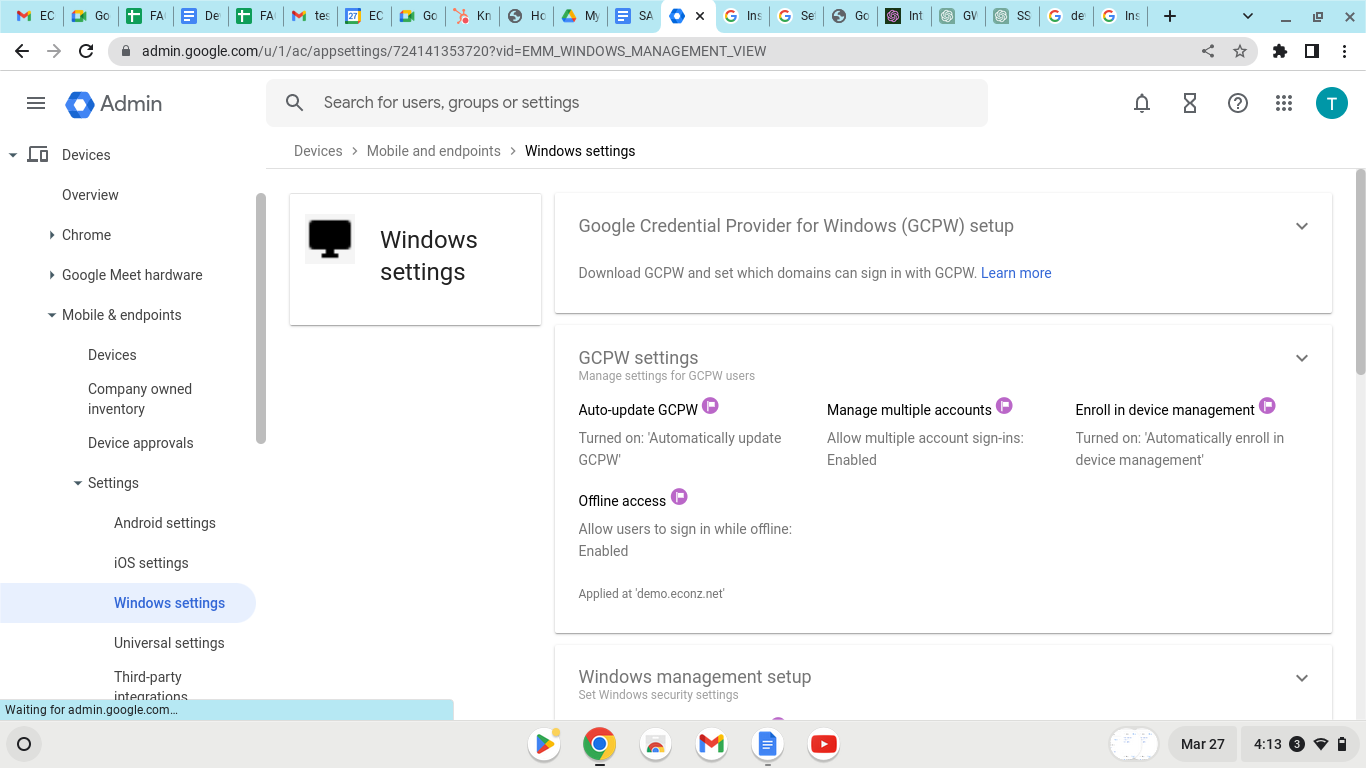Open Overview in the sidebar
Image resolution: width=1366 pixels, height=768 pixels.
[90, 195]
